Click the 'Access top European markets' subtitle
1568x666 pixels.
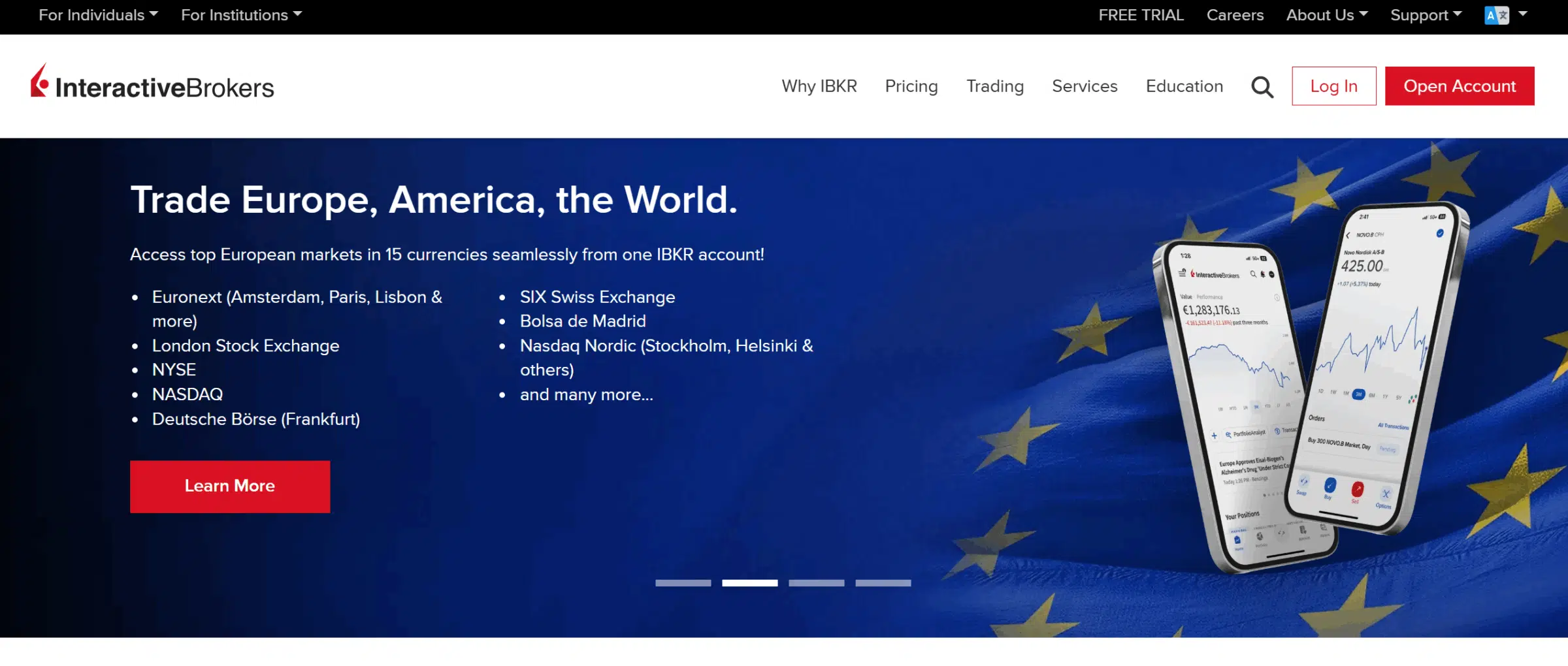pyautogui.click(x=447, y=255)
